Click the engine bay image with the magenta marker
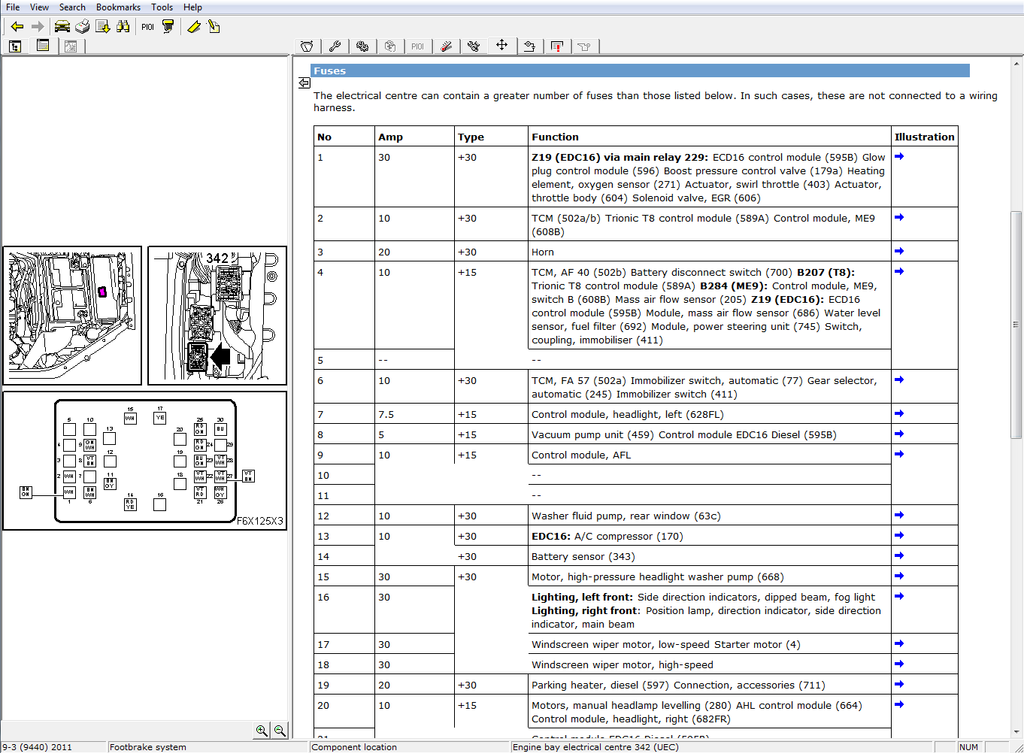 pos(73,315)
